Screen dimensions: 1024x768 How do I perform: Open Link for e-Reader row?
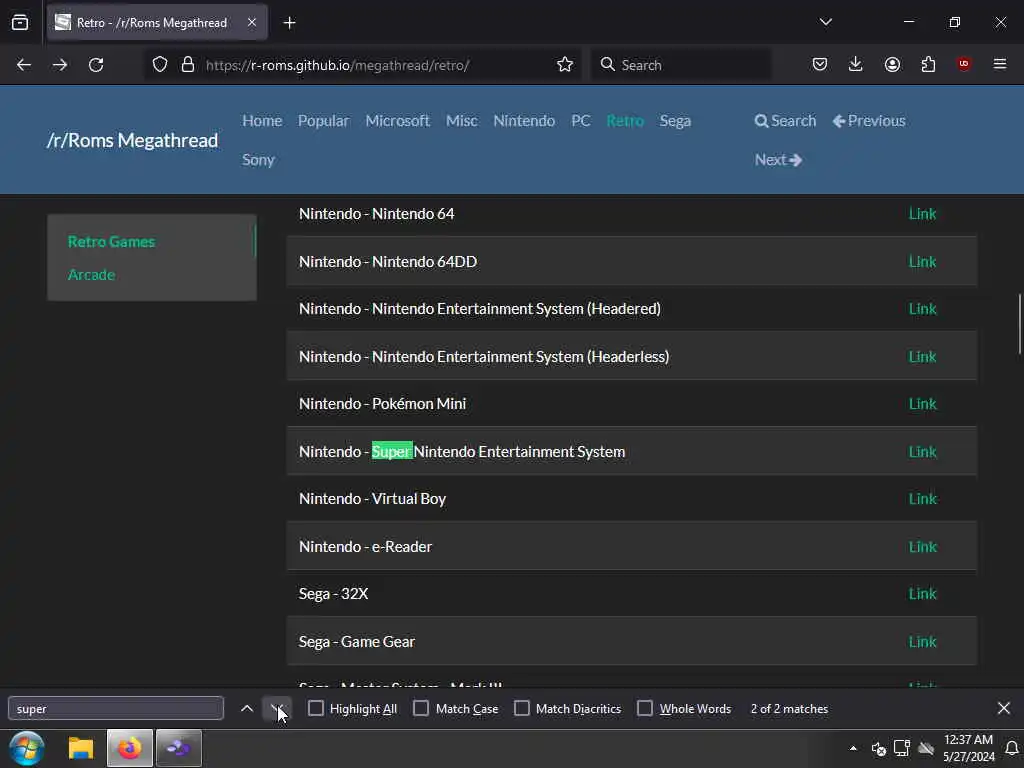click(922, 547)
